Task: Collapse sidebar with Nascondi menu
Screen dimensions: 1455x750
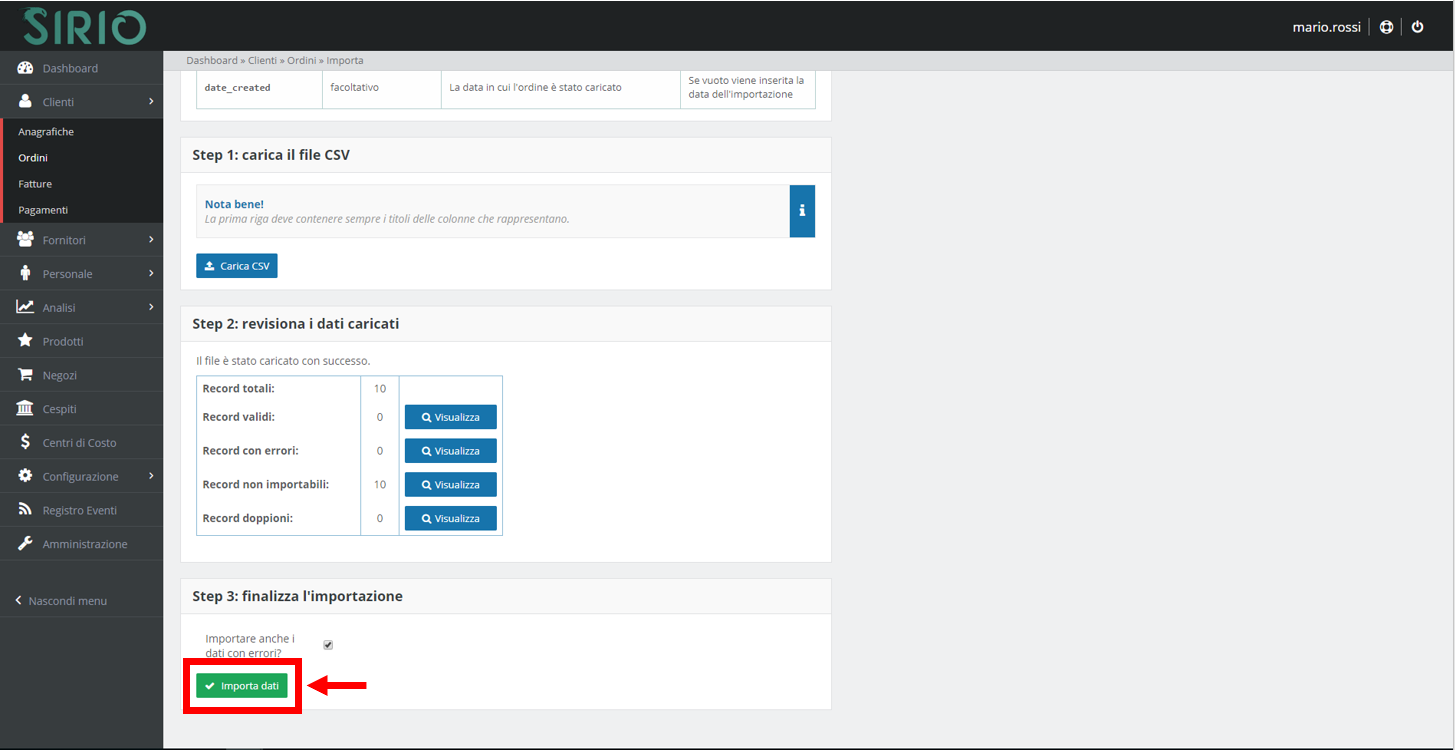Action: coord(61,601)
